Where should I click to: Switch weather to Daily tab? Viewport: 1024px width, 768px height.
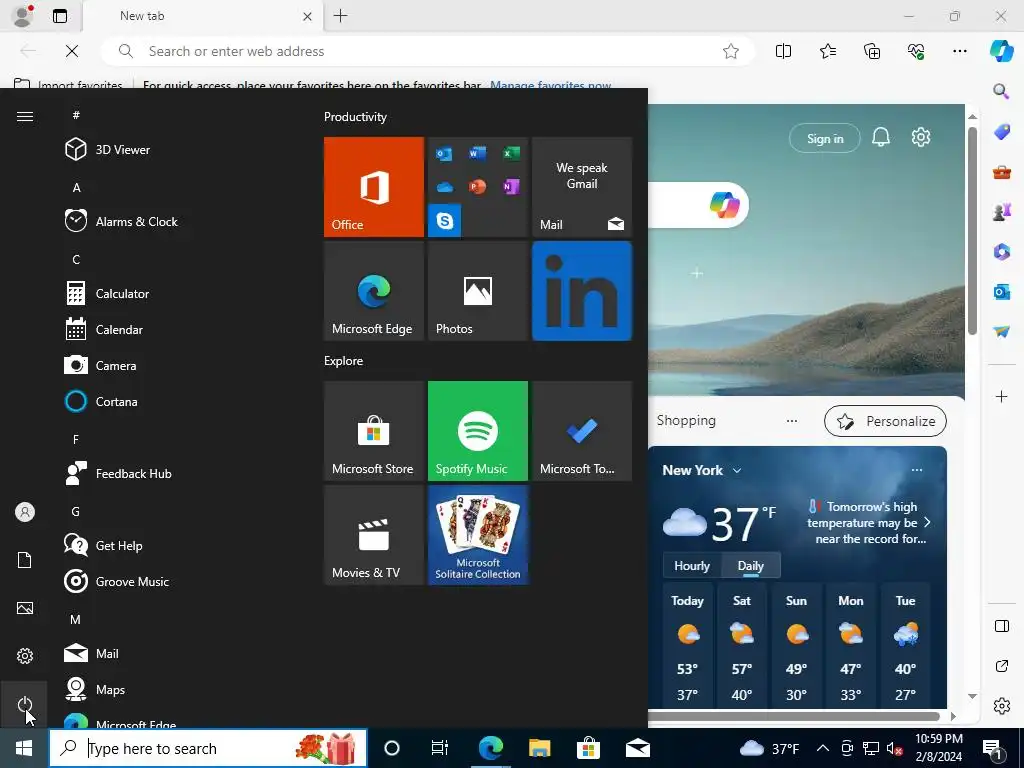(x=750, y=566)
